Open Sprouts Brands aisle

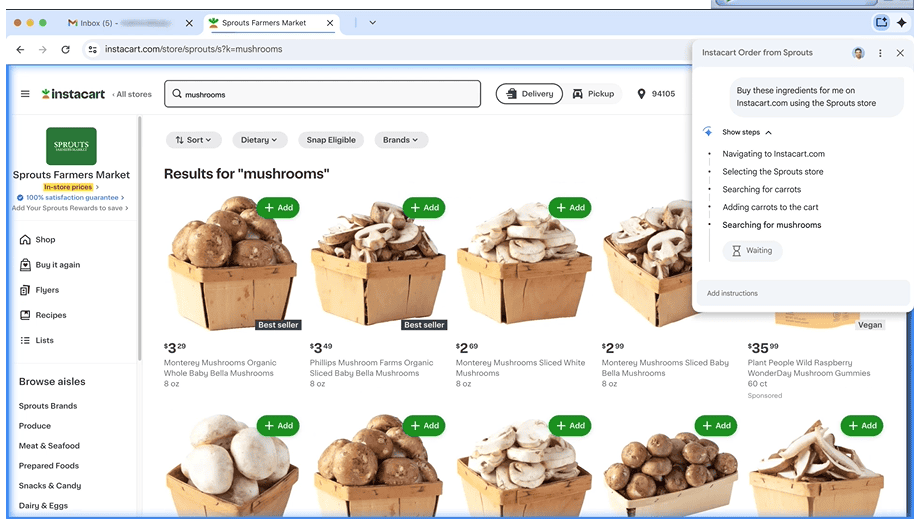click(x=48, y=406)
